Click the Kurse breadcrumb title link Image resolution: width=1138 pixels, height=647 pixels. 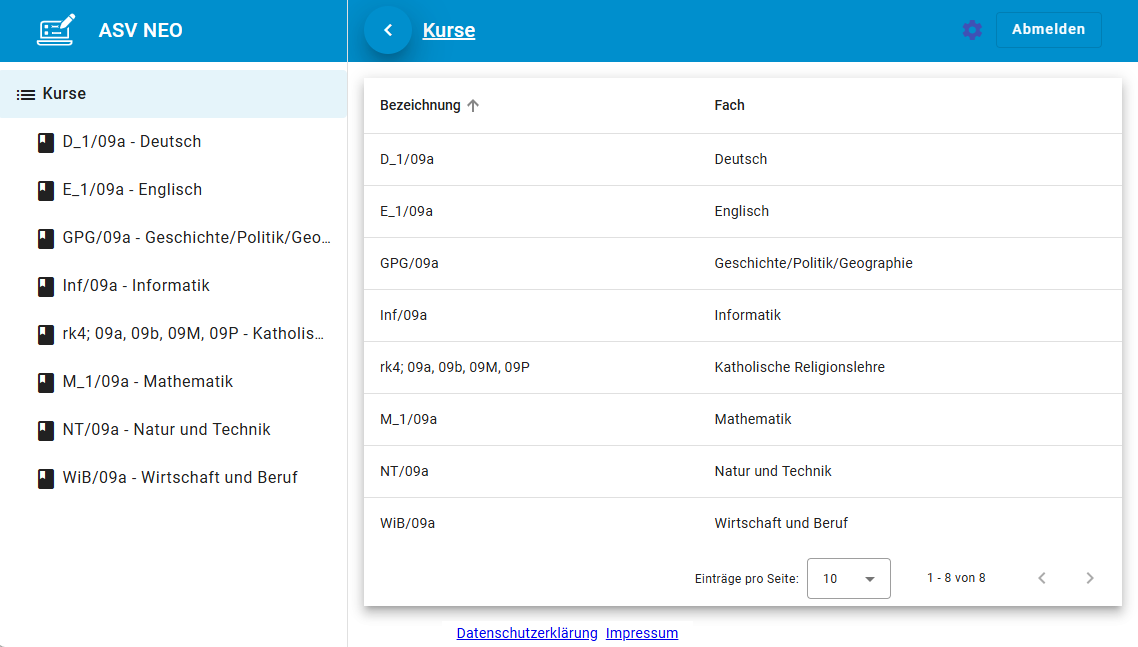pyautogui.click(x=449, y=30)
